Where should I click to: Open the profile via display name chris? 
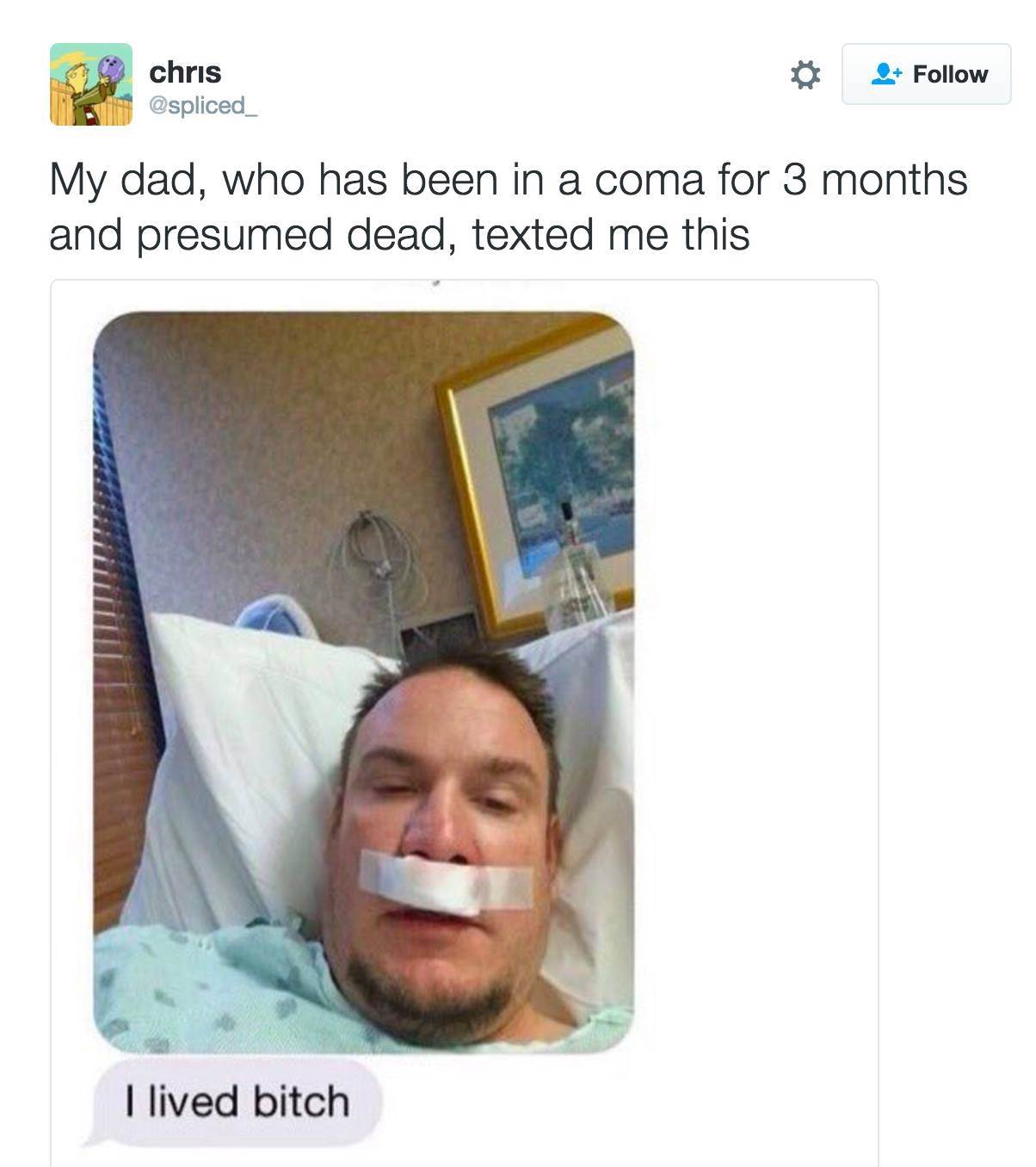pyautogui.click(x=185, y=71)
